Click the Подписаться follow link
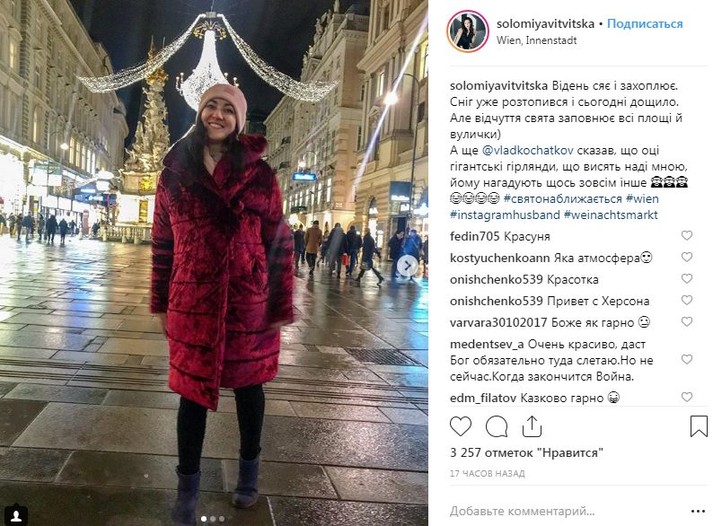This screenshot has height=526, width=713. coord(645,24)
